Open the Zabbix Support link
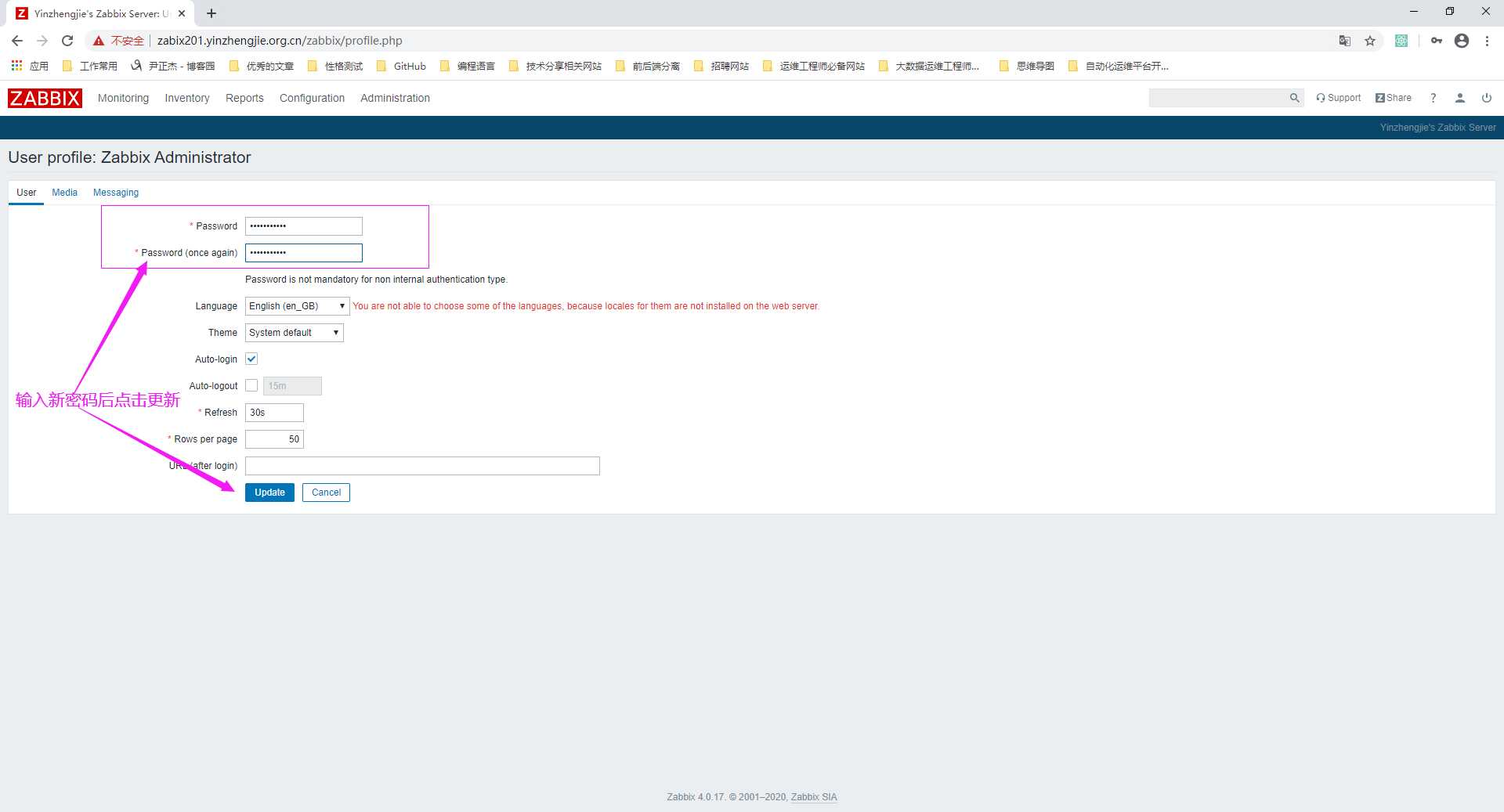Viewport: 1504px width, 812px height. [x=1338, y=98]
